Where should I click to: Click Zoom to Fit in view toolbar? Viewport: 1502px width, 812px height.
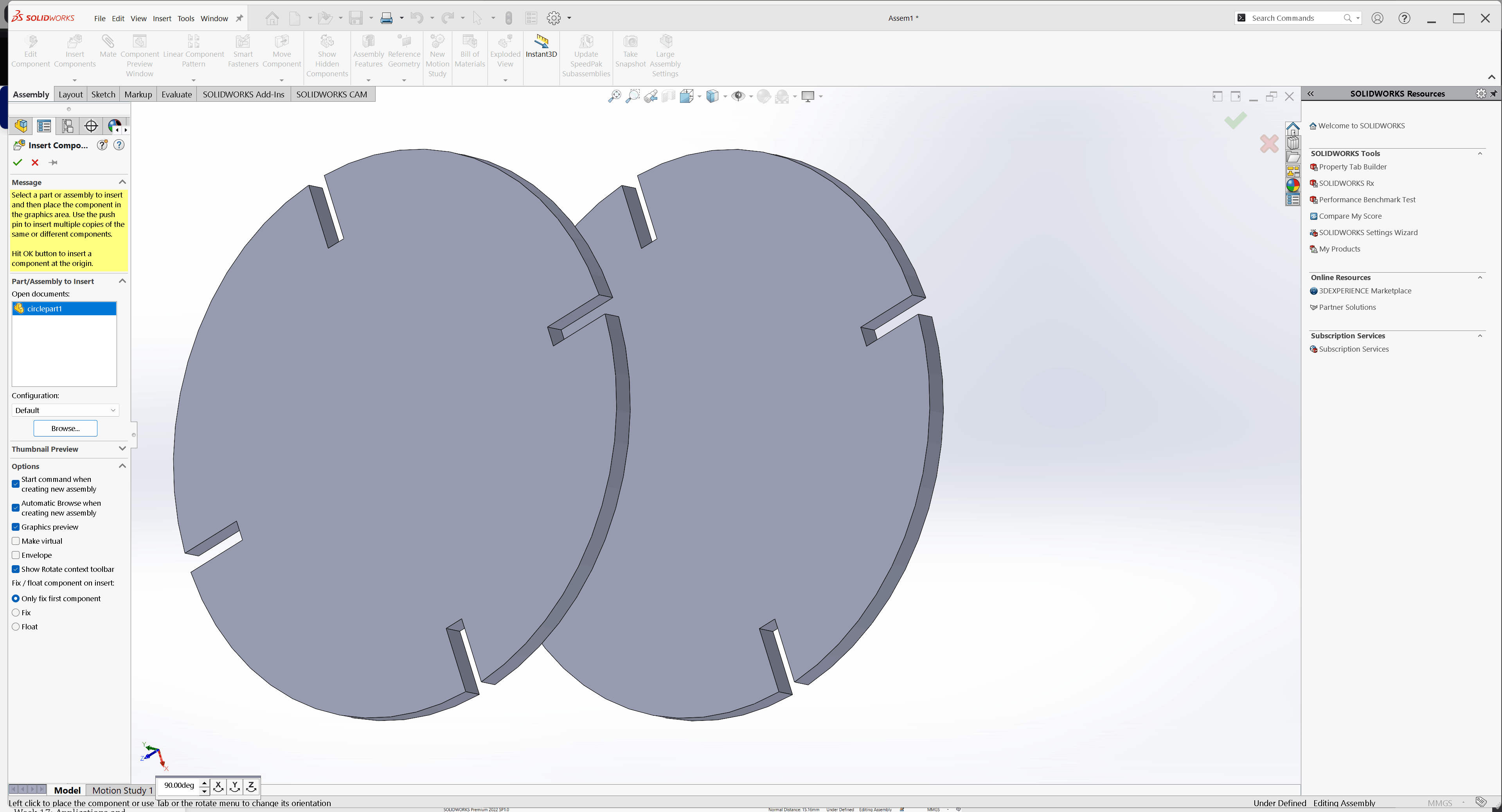click(614, 96)
